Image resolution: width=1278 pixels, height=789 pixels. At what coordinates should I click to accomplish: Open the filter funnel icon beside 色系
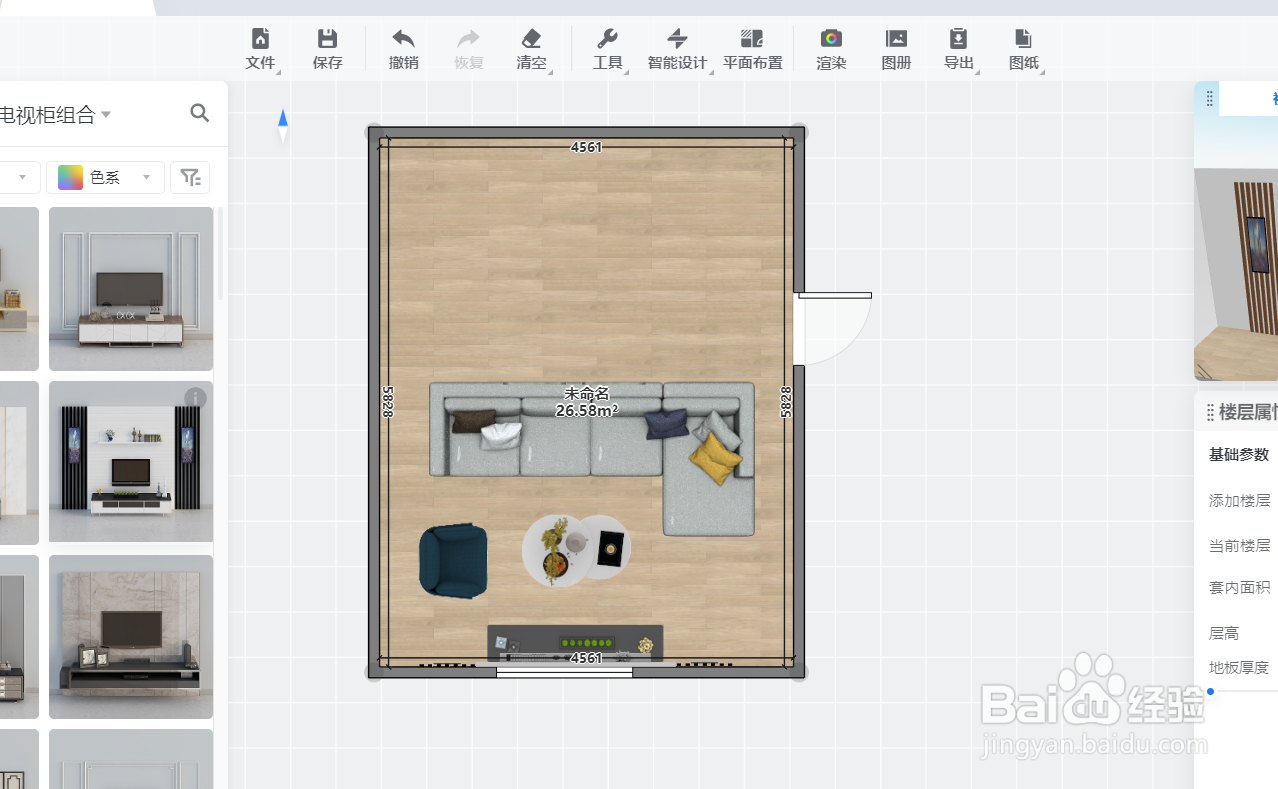(x=190, y=178)
